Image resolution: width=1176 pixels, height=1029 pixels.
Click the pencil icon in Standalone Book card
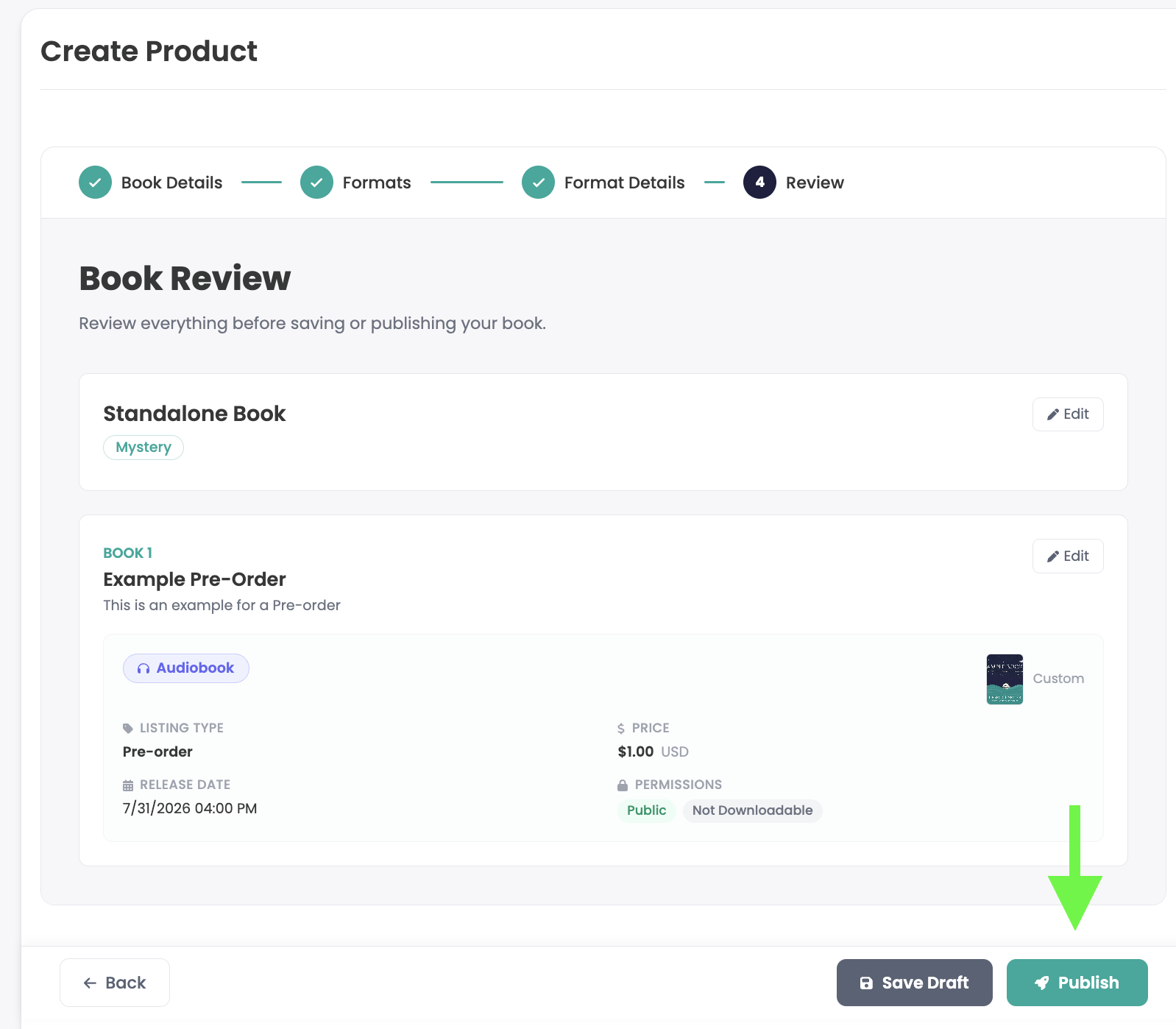1053,414
